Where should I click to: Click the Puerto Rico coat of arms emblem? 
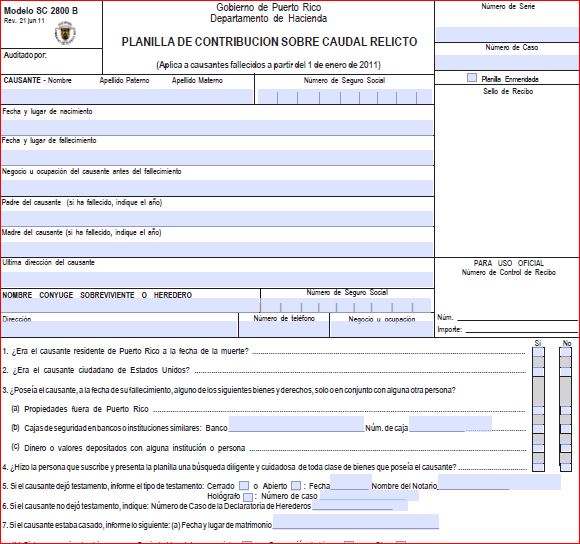tap(65, 33)
